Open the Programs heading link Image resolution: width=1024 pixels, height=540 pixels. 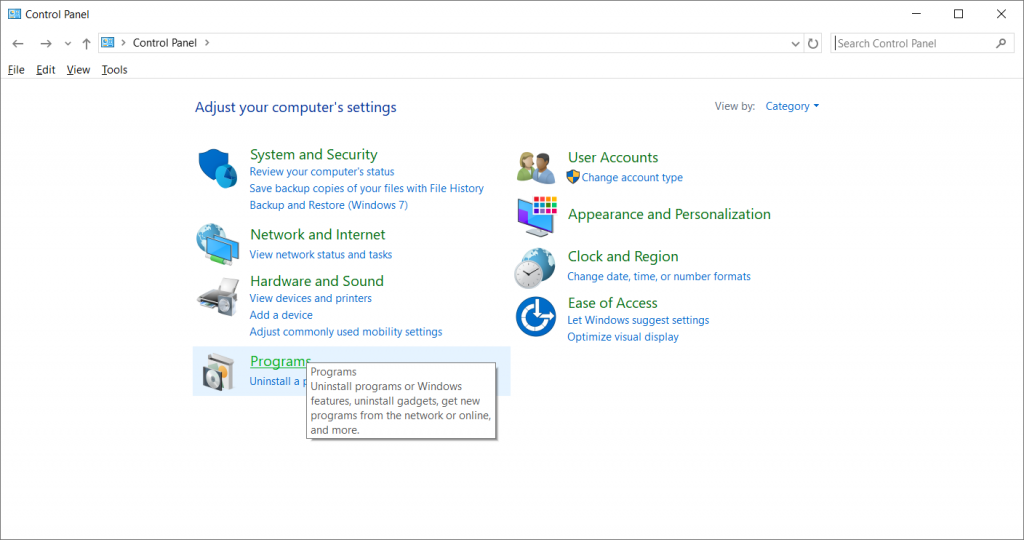(280, 361)
